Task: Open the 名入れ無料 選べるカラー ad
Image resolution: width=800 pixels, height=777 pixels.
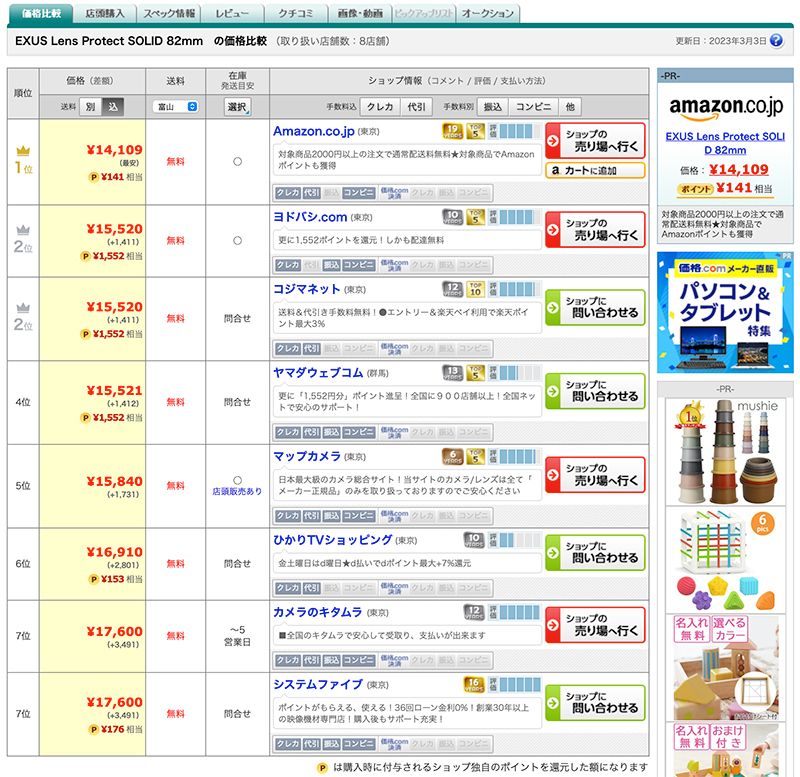Action: (725, 668)
